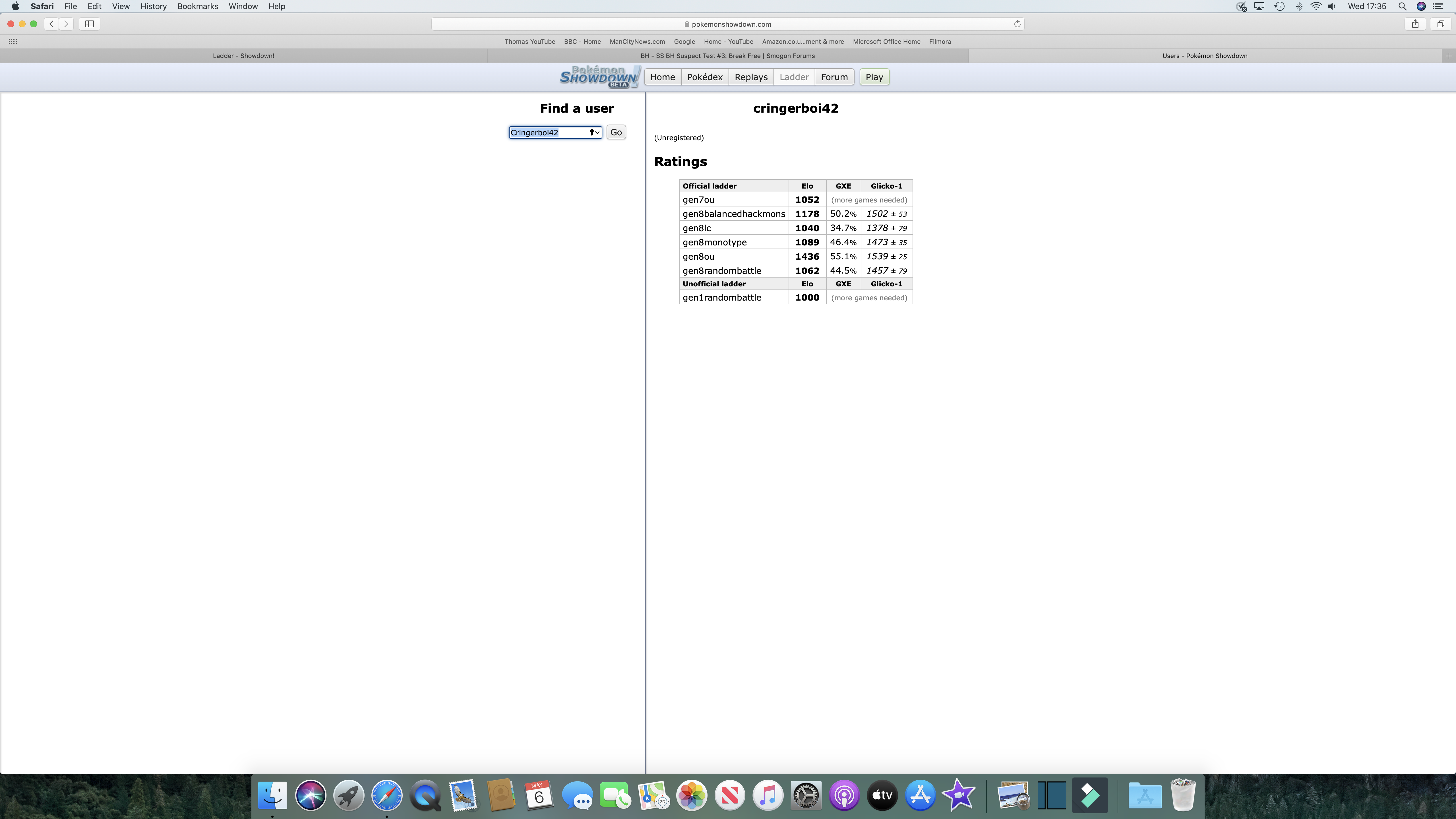Open News app in the dock
This screenshot has height=819, width=1456.
(730, 795)
